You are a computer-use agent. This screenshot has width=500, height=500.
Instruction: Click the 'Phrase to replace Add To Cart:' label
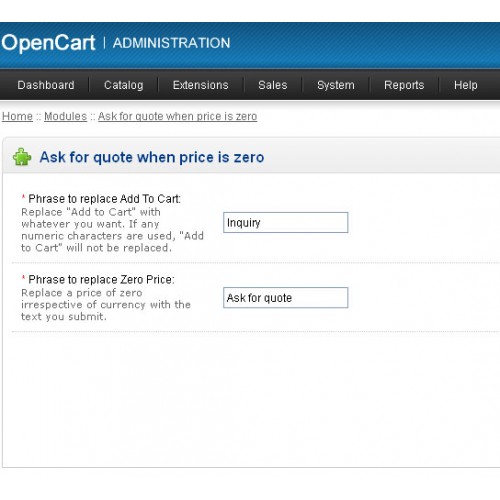click(104, 199)
